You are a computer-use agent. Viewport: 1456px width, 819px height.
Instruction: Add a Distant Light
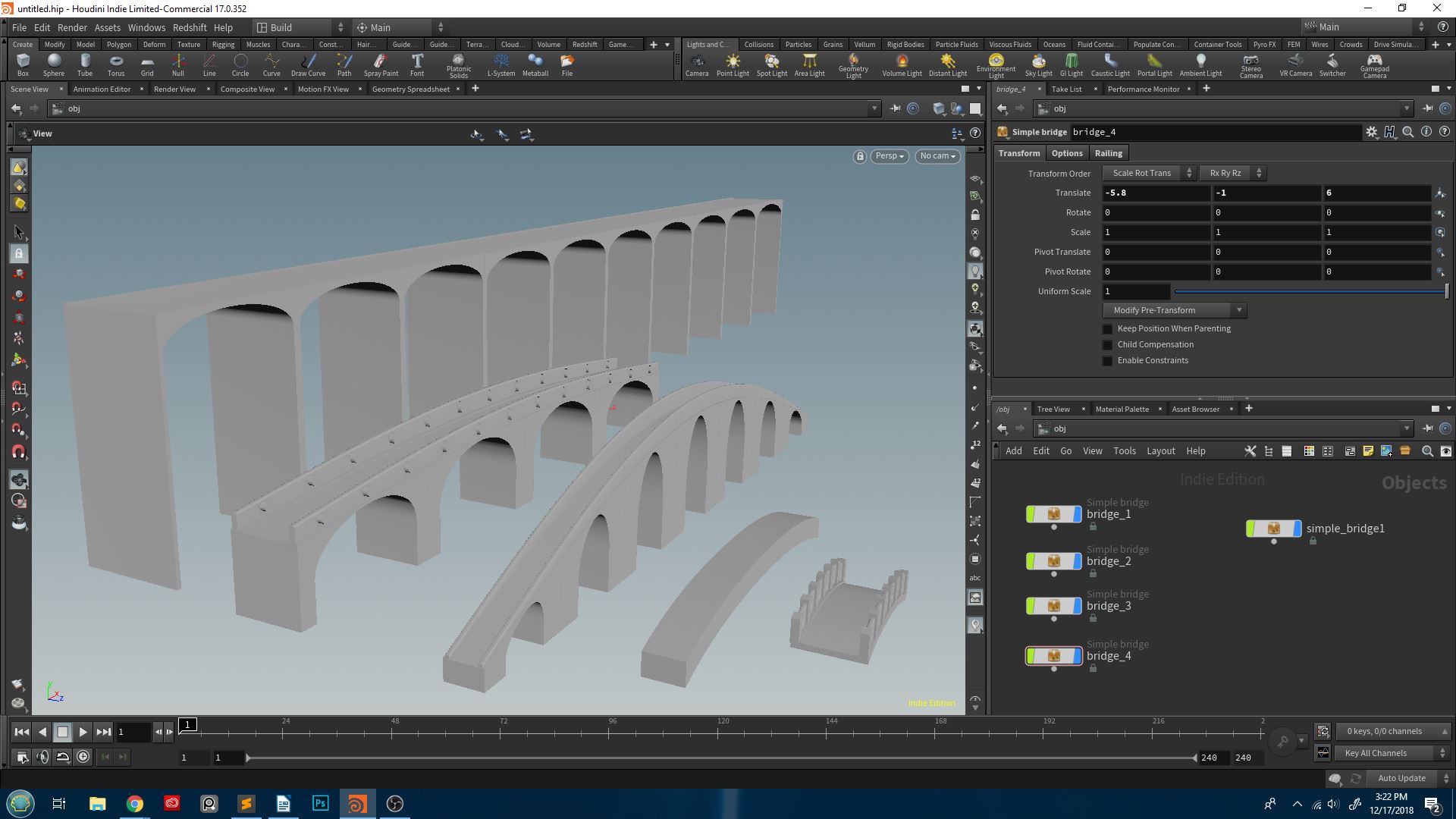pyautogui.click(x=948, y=65)
